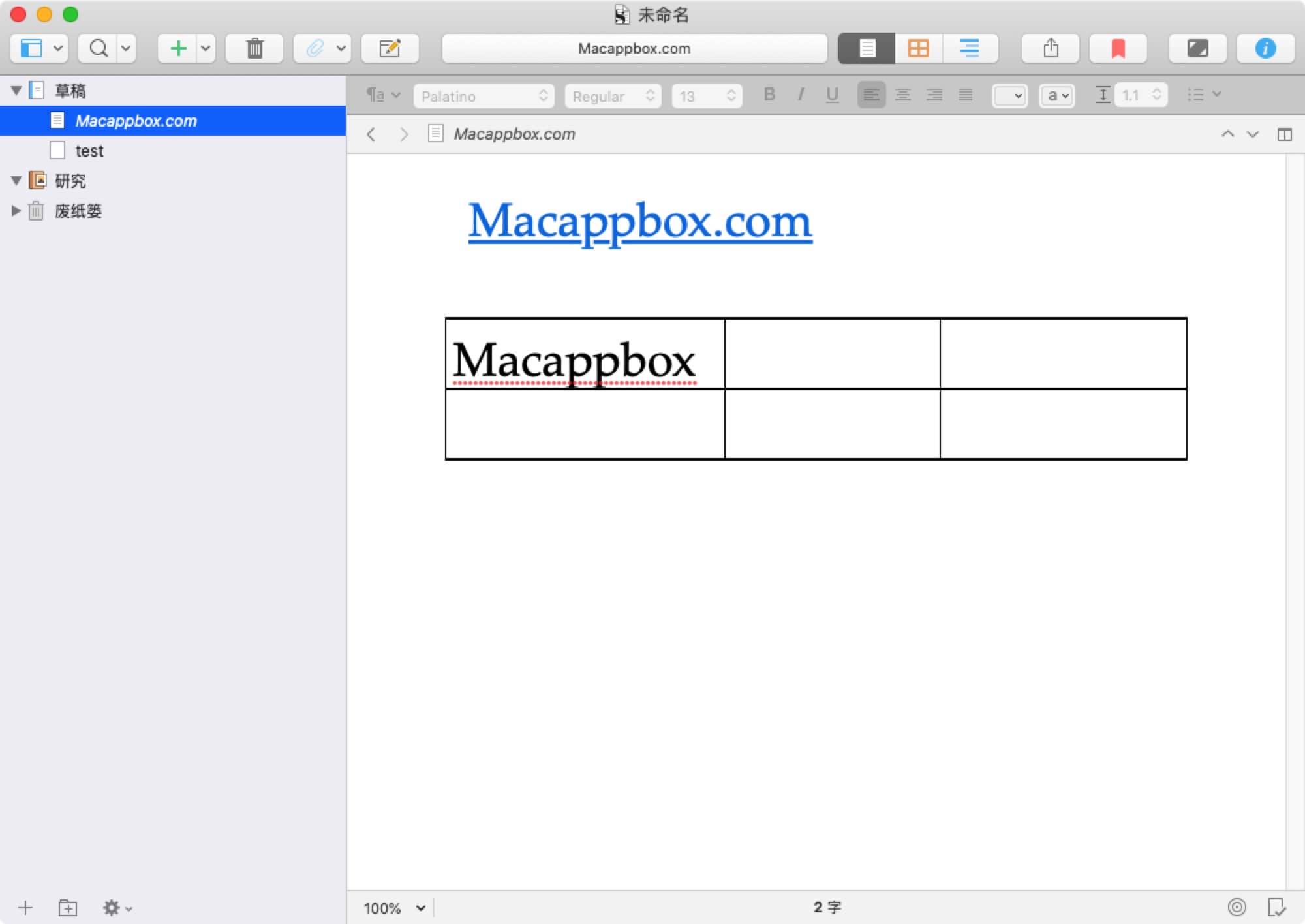Click the red bookmark icon
The image size is (1305, 924).
(1118, 48)
